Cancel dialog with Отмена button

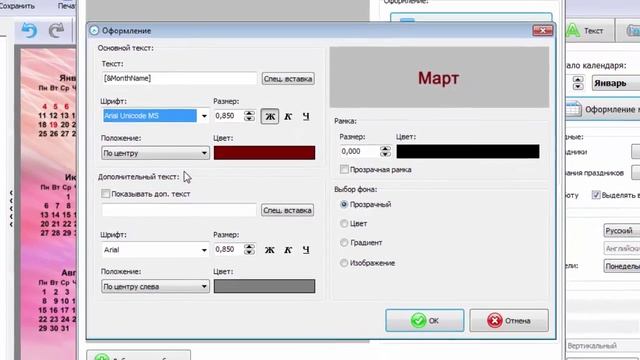509,320
